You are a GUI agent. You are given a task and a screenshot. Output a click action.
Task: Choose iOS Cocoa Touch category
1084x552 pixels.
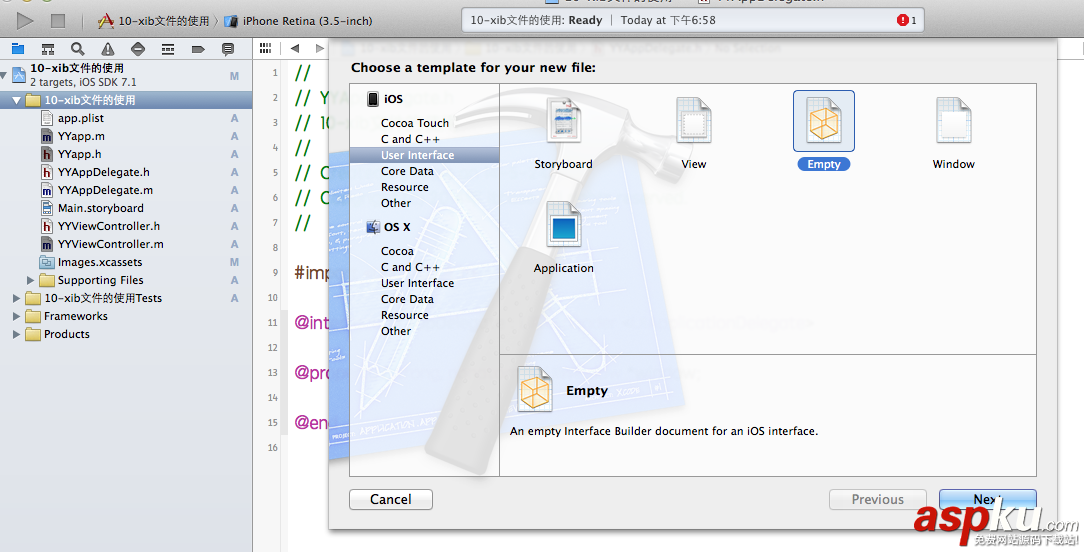tap(415, 123)
